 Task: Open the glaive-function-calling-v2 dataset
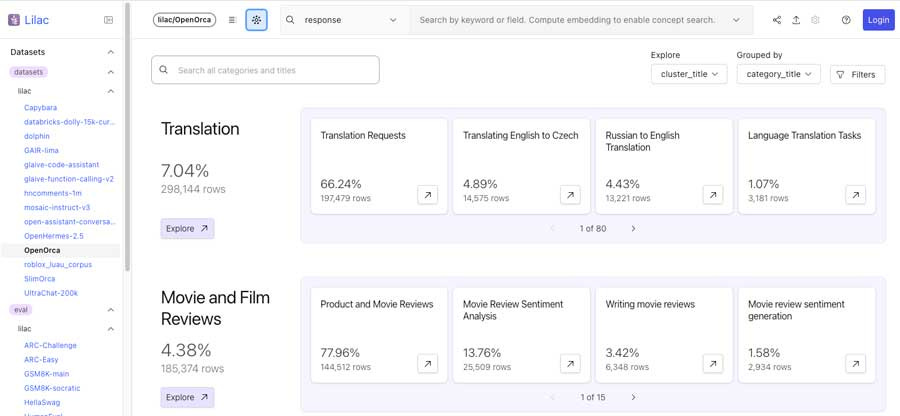click(69, 179)
